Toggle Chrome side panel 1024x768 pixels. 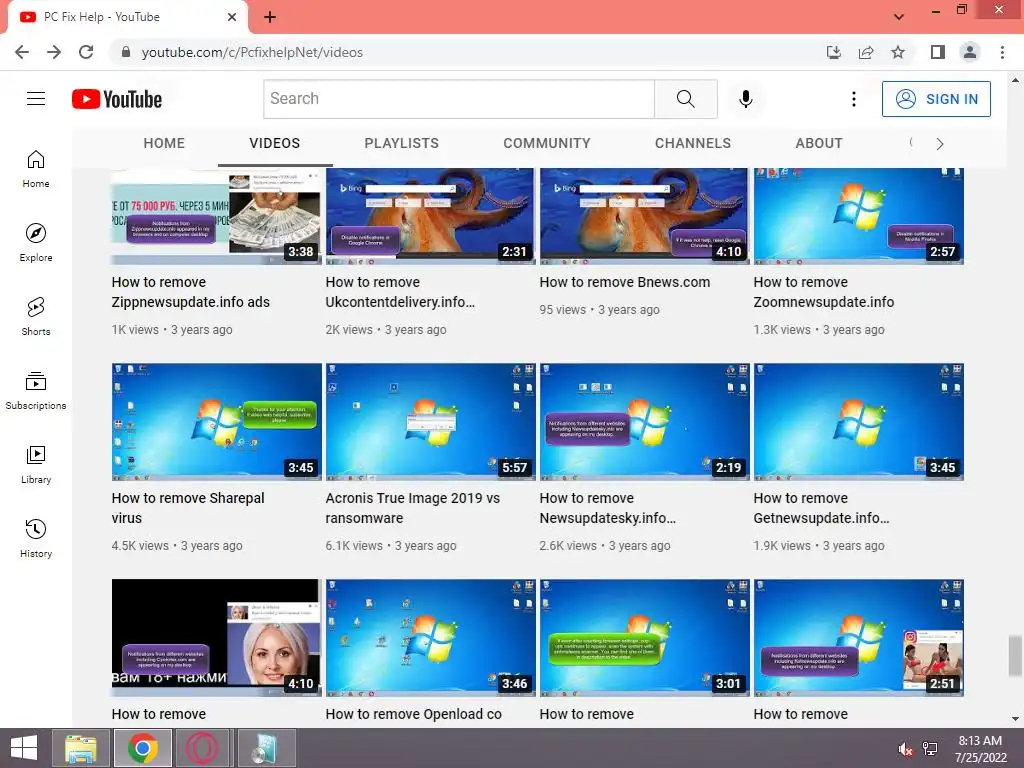(938, 52)
